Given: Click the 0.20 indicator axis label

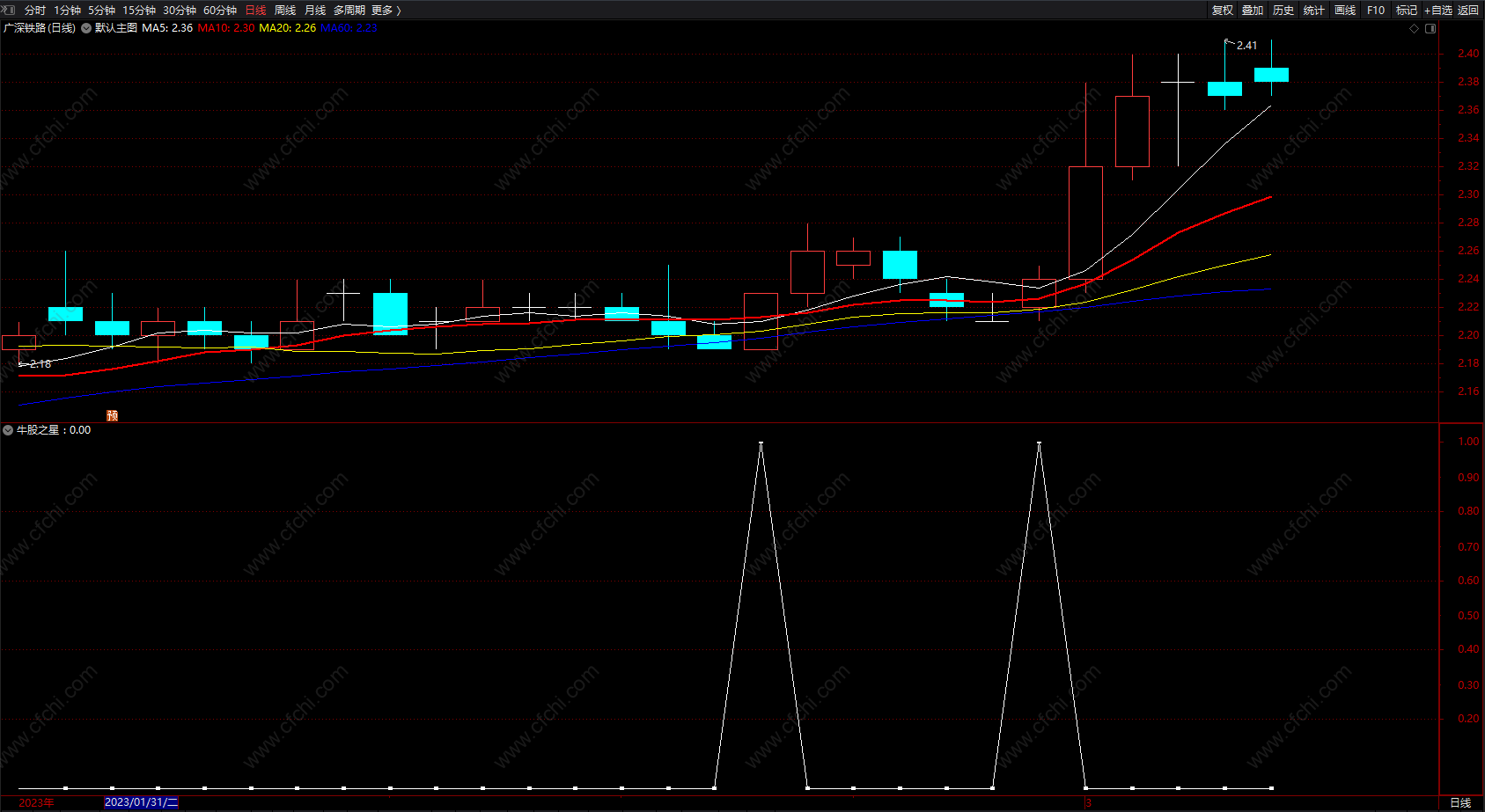Looking at the screenshot, I should pos(1468,719).
